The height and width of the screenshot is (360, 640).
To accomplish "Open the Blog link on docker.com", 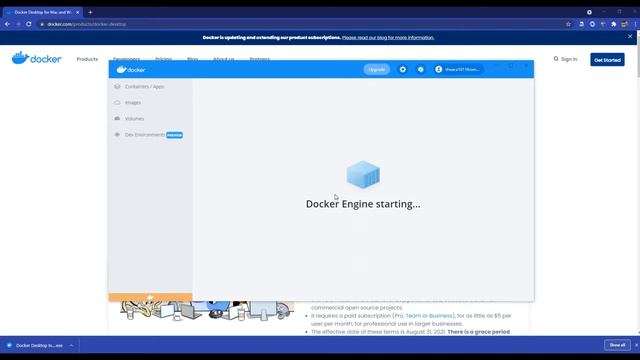I will click(x=193, y=59).
